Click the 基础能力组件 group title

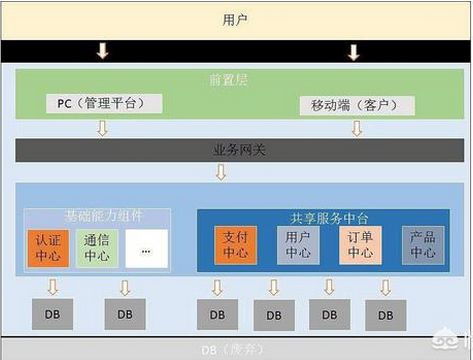coord(104,216)
